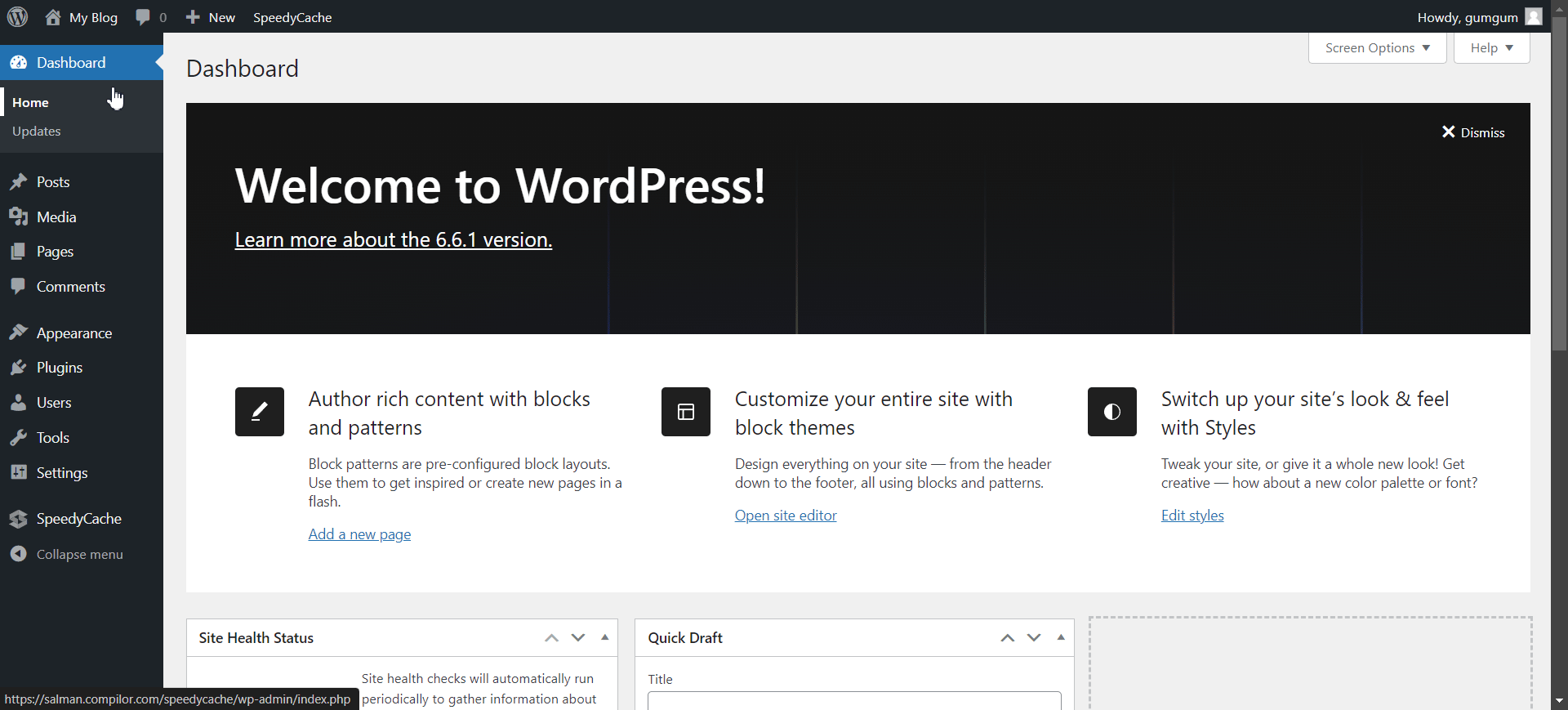The height and width of the screenshot is (710, 1568).
Task: Visit My Blog from the admin bar
Action: (x=93, y=17)
